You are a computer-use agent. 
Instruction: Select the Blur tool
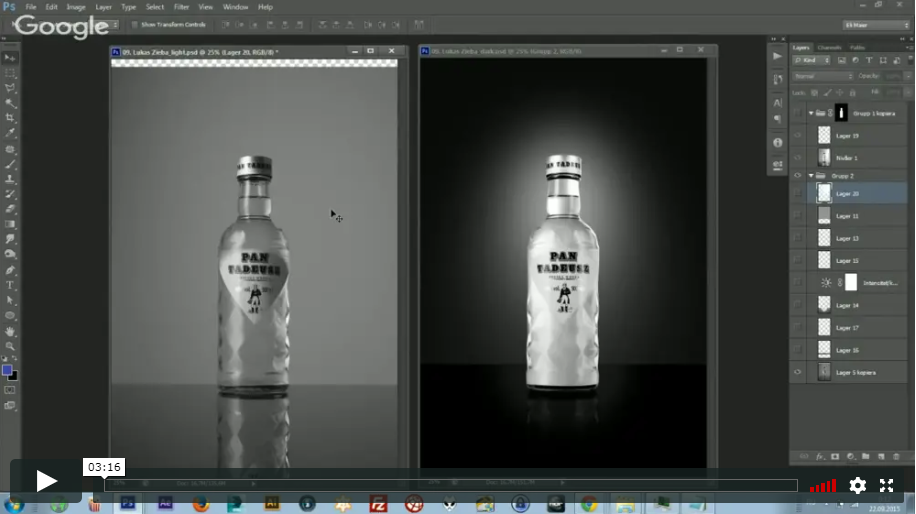click(x=10, y=239)
